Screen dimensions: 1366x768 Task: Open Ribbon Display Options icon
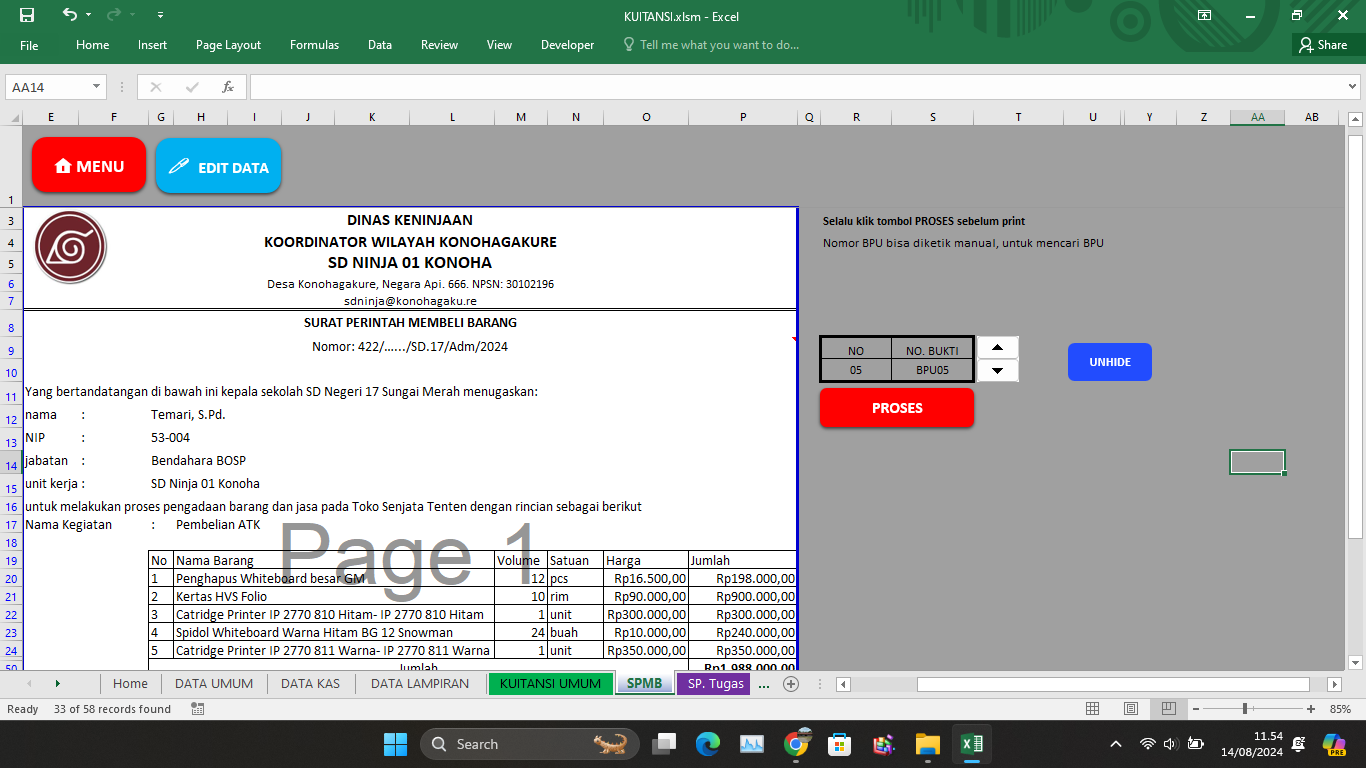click(1204, 15)
